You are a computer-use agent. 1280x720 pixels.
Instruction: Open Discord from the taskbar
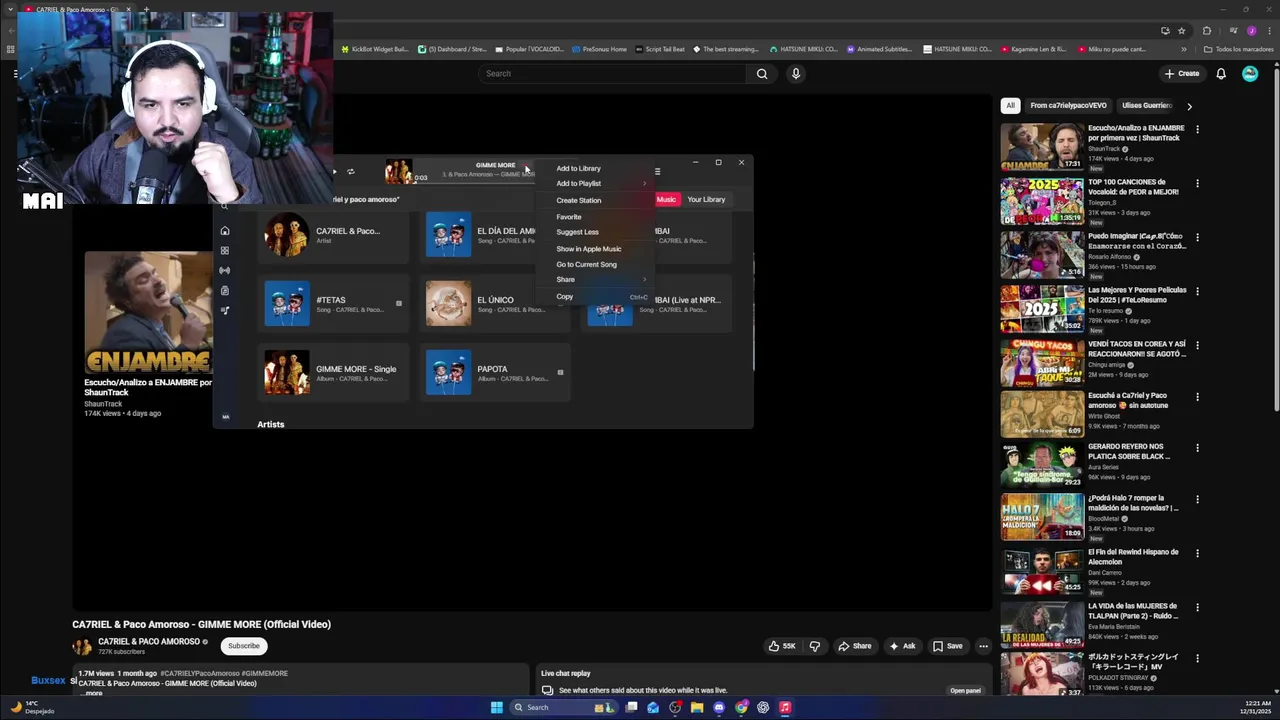point(719,707)
